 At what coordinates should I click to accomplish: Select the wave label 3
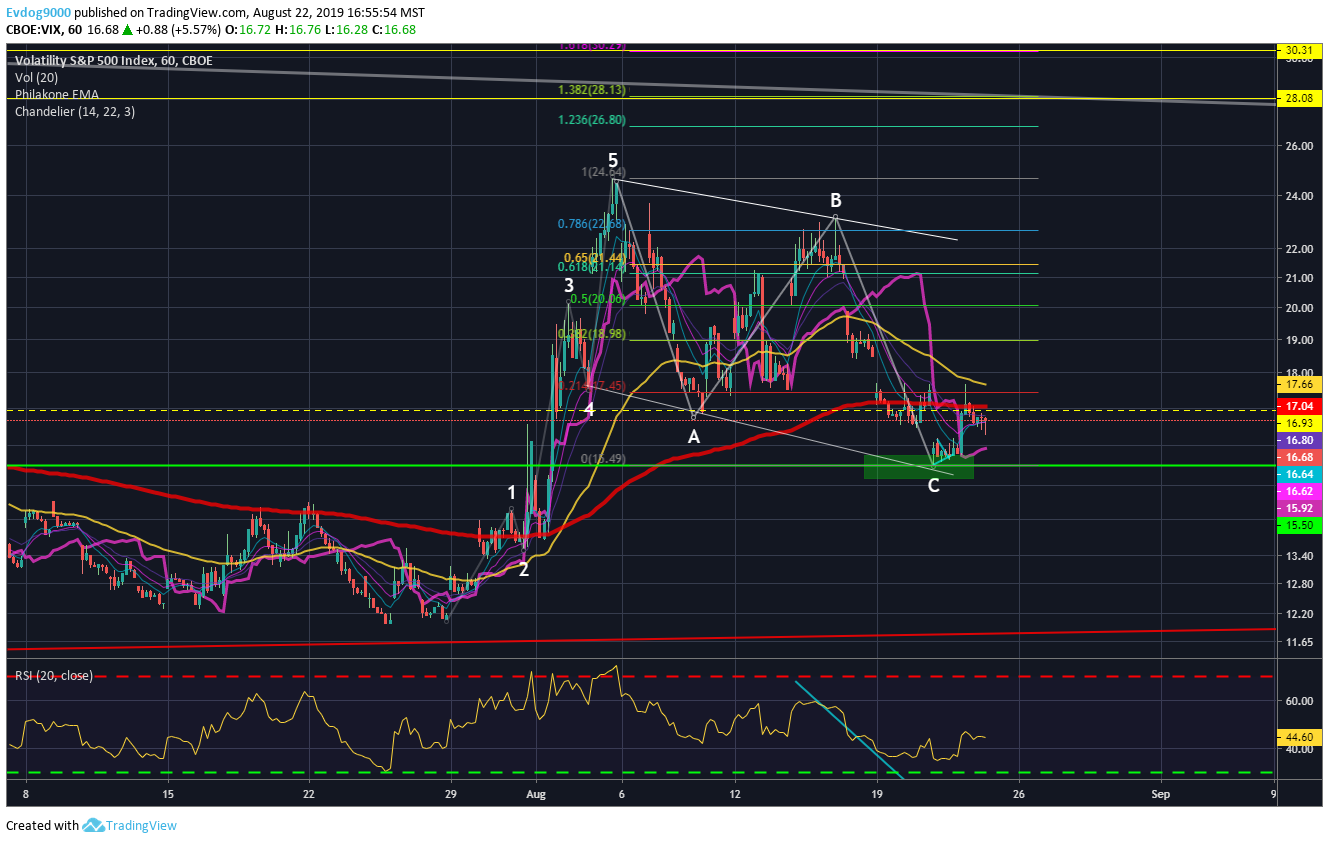tap(568, 285)
